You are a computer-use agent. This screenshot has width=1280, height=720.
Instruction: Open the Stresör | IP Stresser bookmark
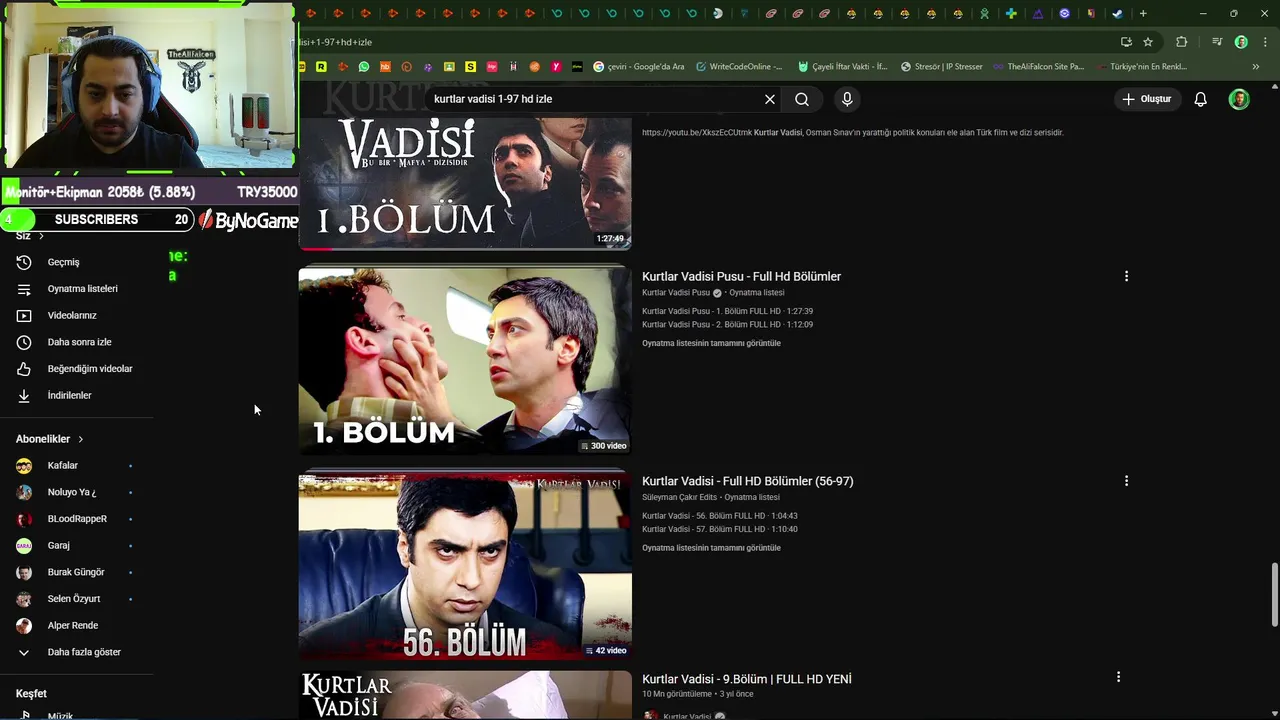pyautogui.click(x=942, y=67)
